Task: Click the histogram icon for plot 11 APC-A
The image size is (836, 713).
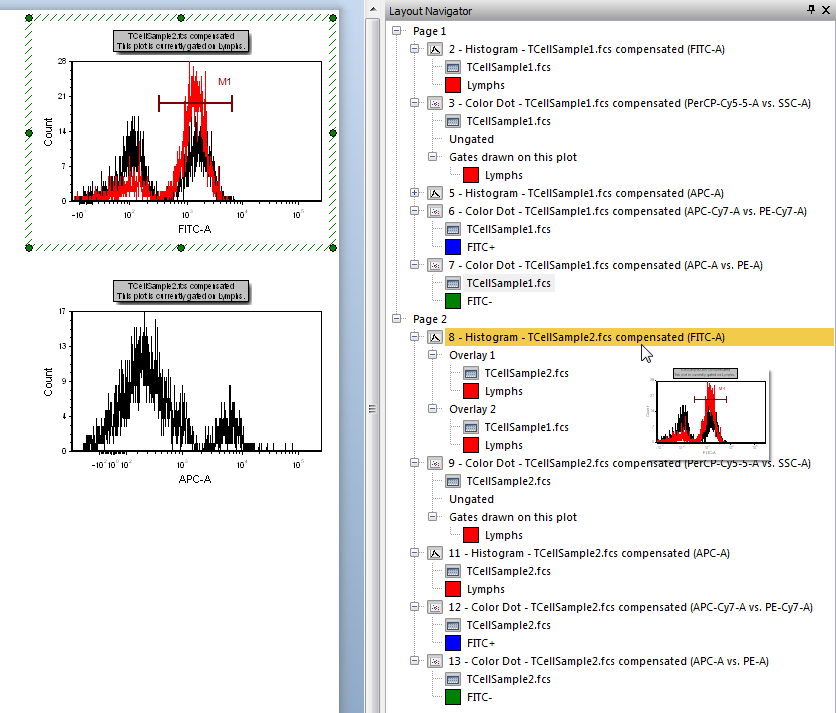Action: [x=435, y=553]
